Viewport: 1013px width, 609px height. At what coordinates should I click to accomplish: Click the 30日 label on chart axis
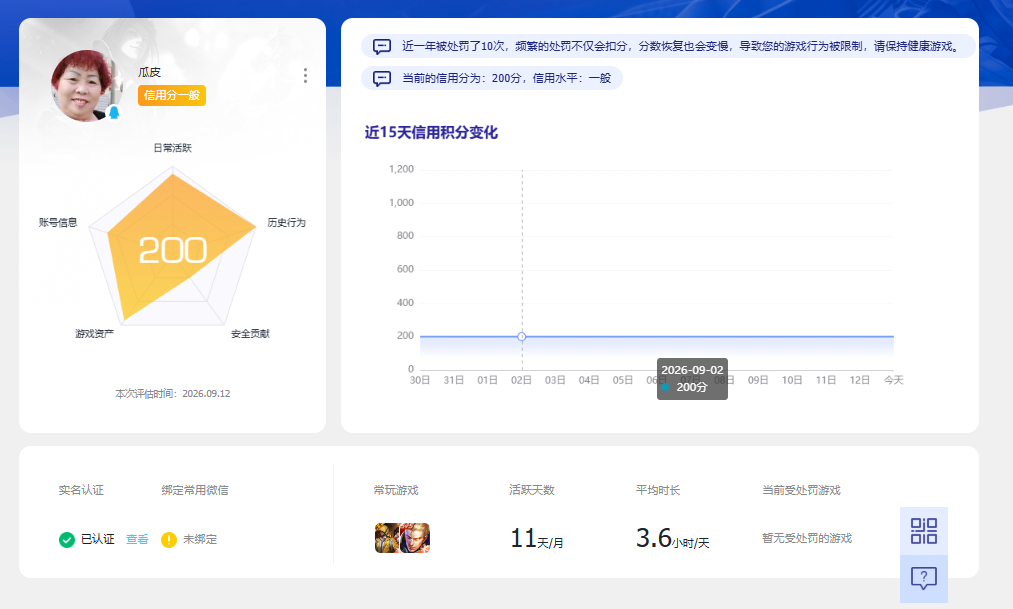click(420, 380)
